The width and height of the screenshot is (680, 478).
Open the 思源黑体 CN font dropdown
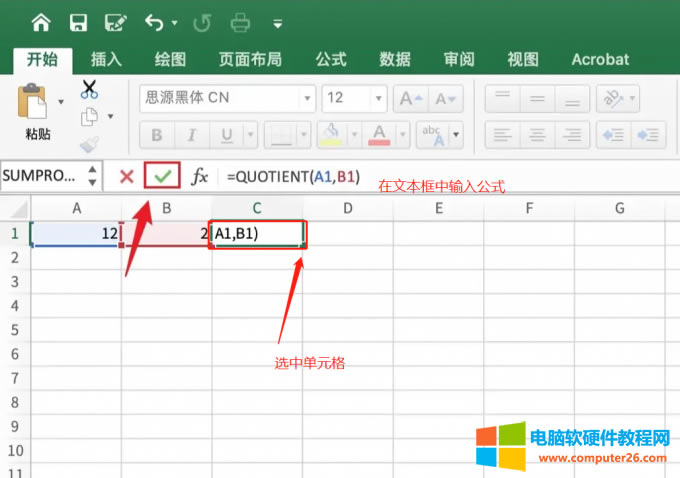[x=307, y=98]
